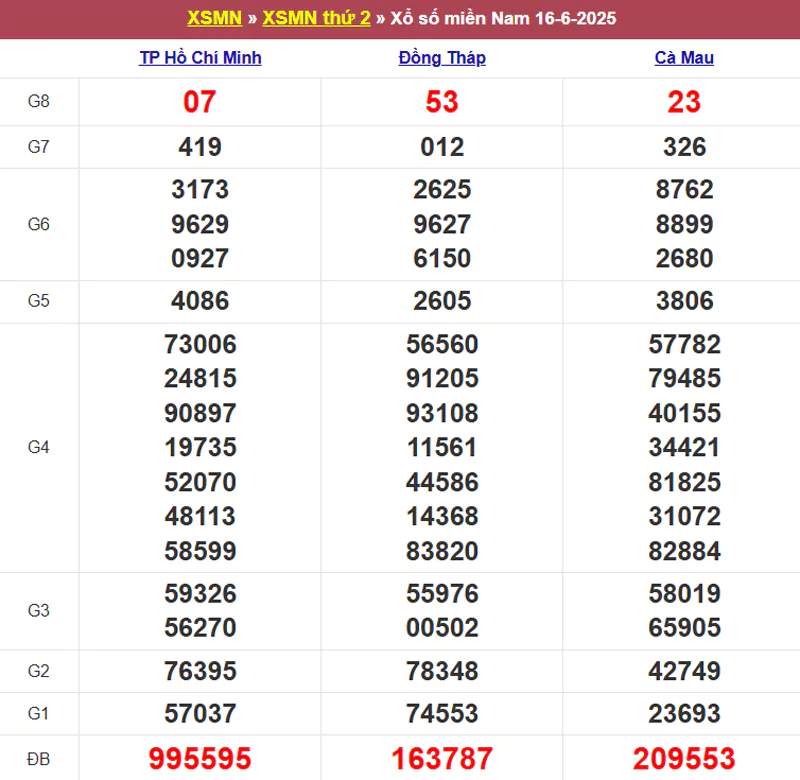Click the G4 number 58599

(200, 551)
